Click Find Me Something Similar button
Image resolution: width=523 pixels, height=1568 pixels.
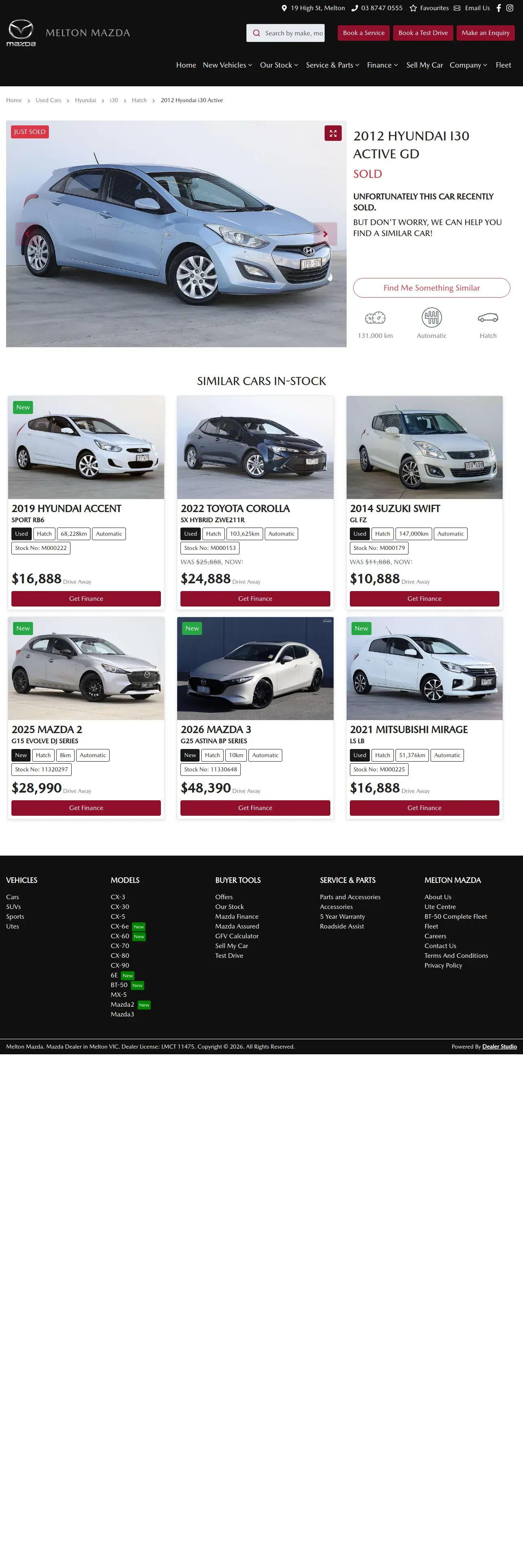point(432,288)
